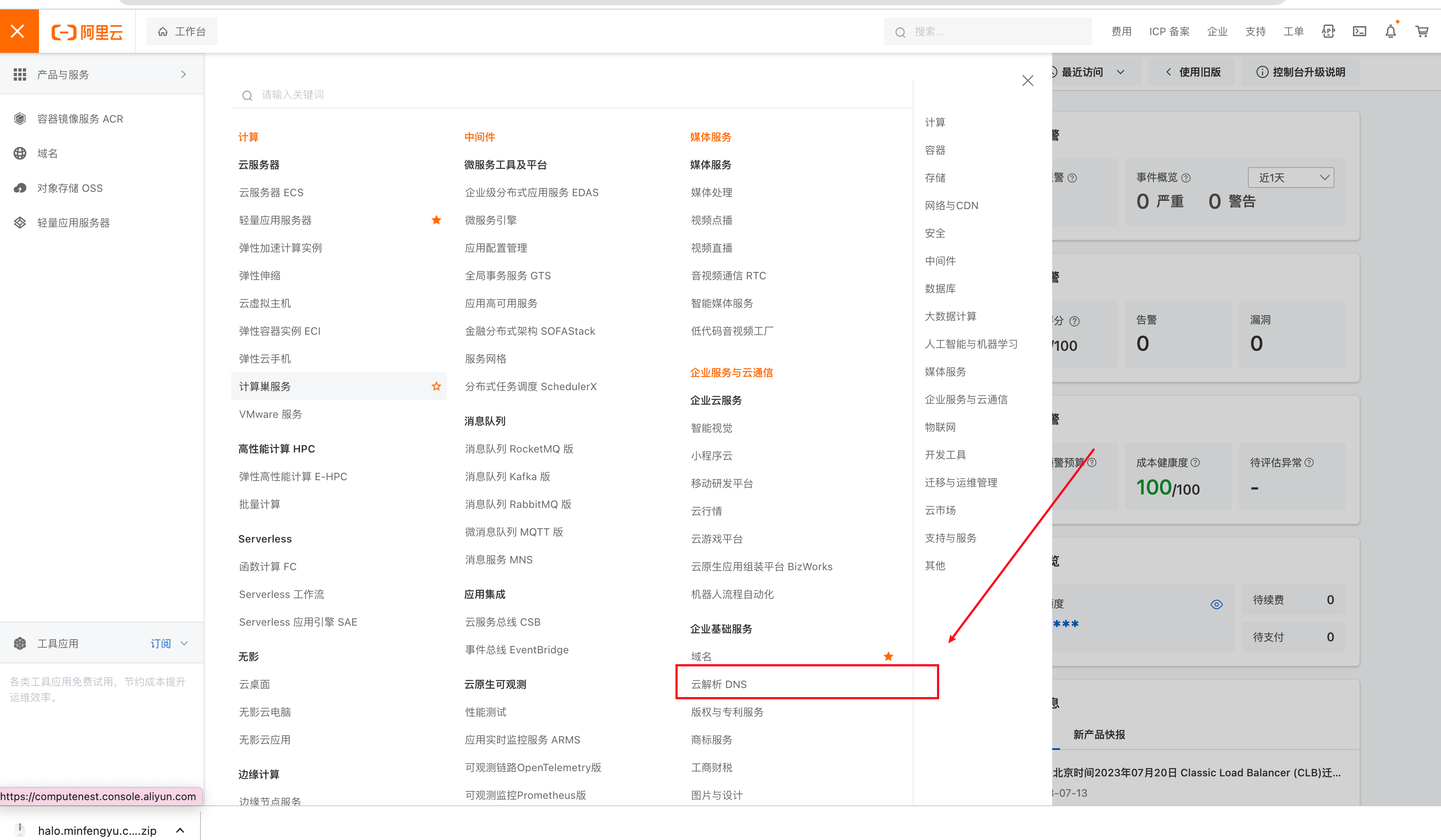
Task: Open the shopping cart icon
Action: (1422, 32)
